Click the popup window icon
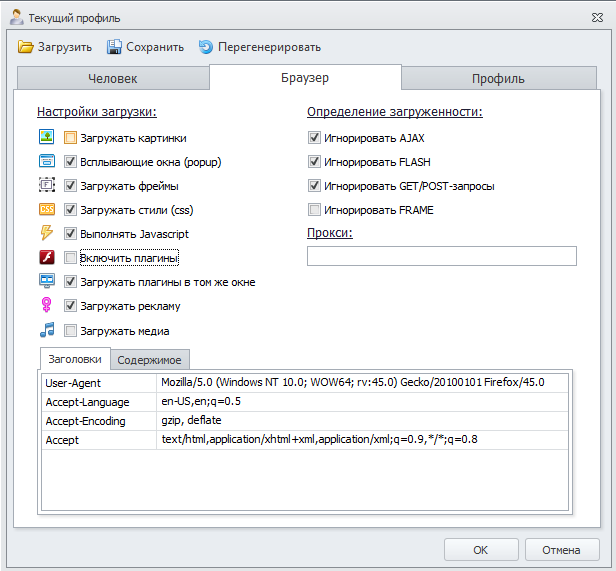616x571 pixels. (x=46, y=162)
